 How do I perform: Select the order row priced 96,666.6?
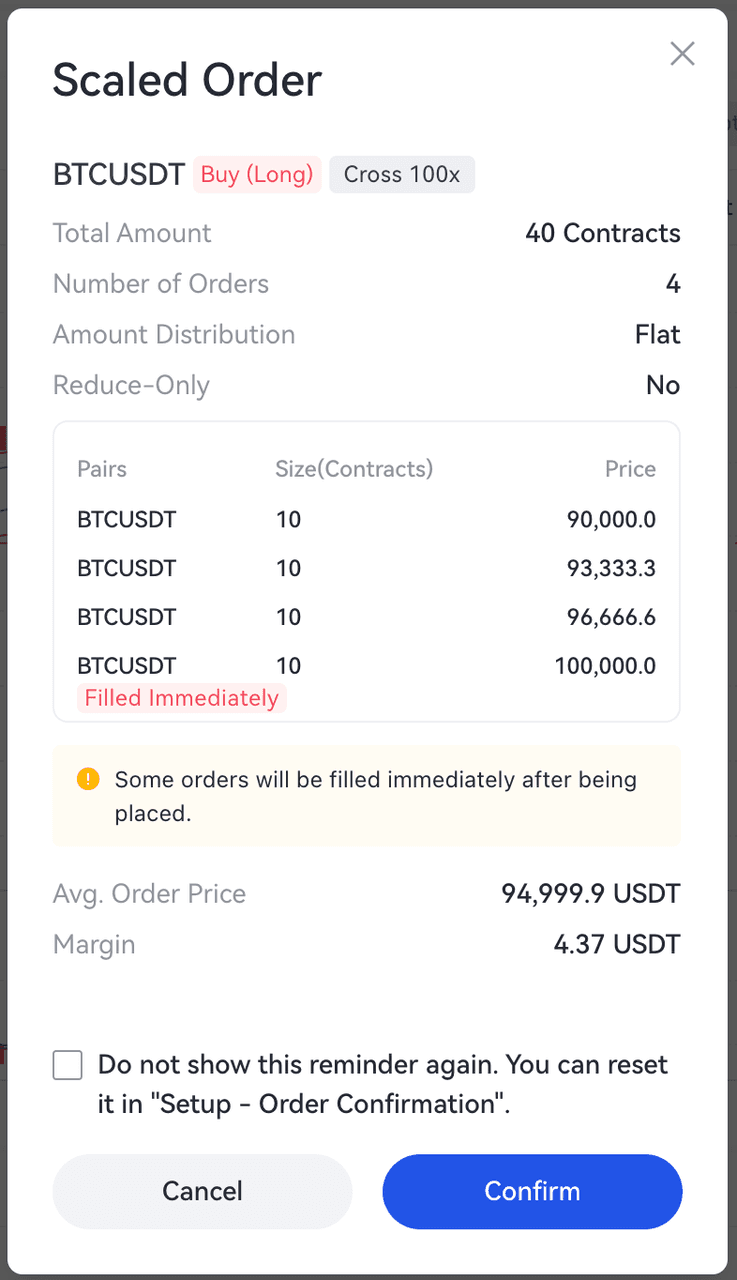[366, 617]
